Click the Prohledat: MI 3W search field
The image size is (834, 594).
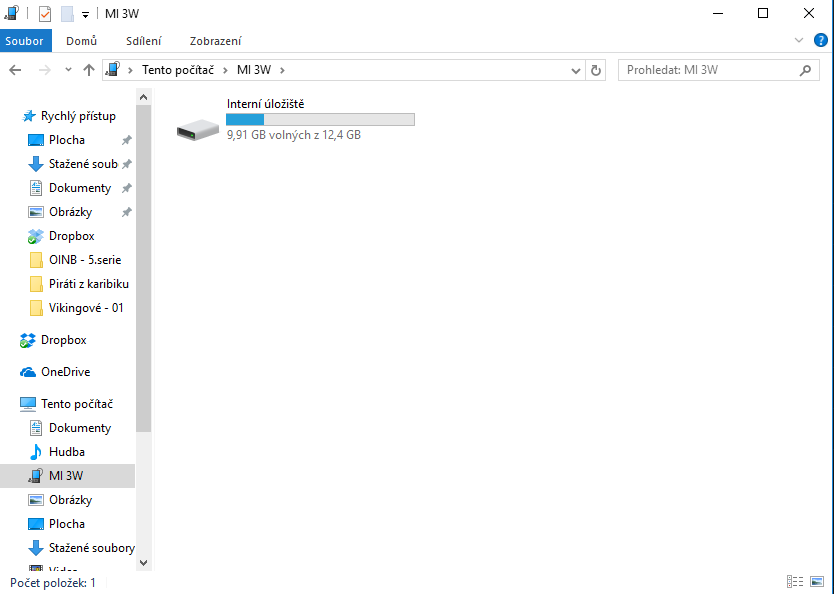(710, 70)
